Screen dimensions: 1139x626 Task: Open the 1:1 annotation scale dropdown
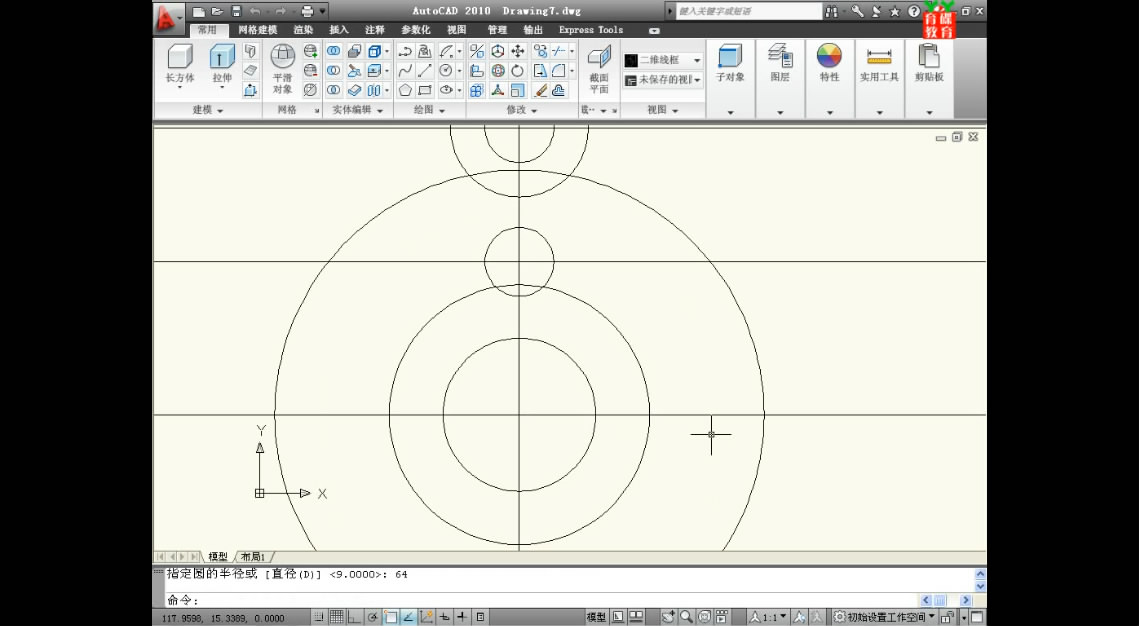769,617
